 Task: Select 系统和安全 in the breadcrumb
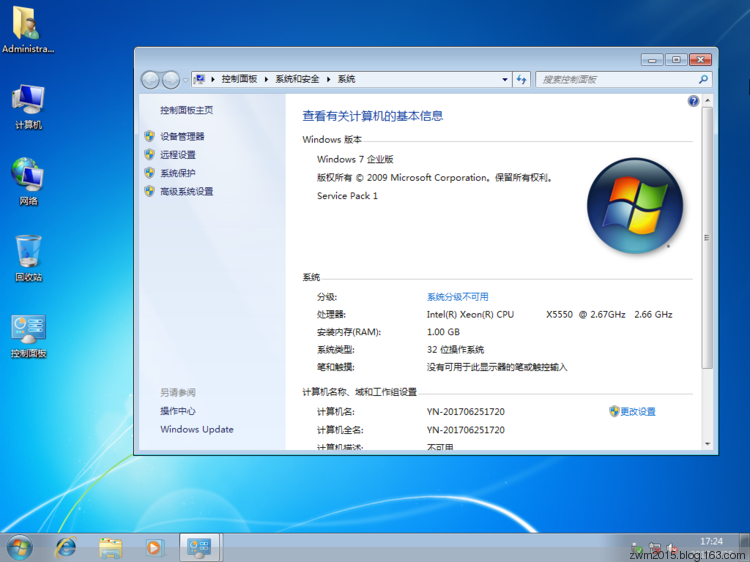297,79
